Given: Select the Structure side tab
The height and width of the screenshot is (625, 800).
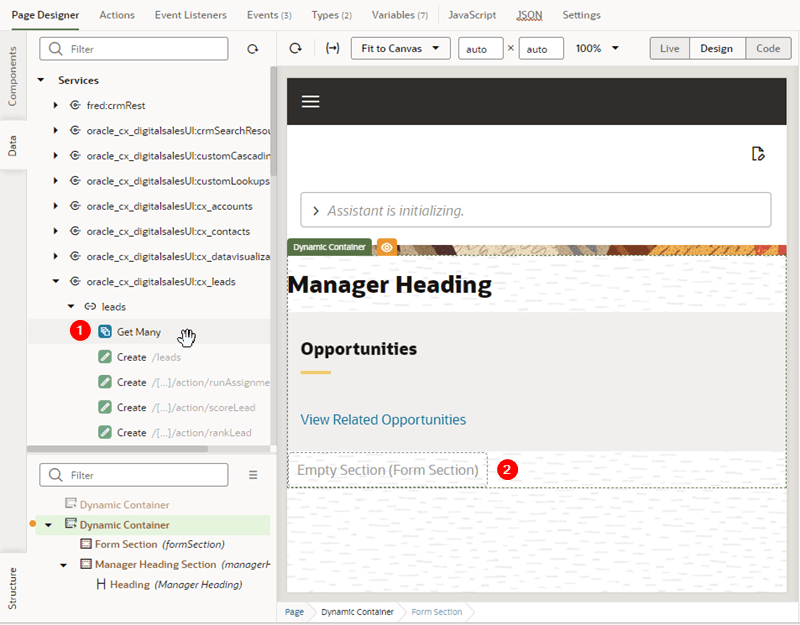Looking at the screenshot, I should [x=12, y=588].
